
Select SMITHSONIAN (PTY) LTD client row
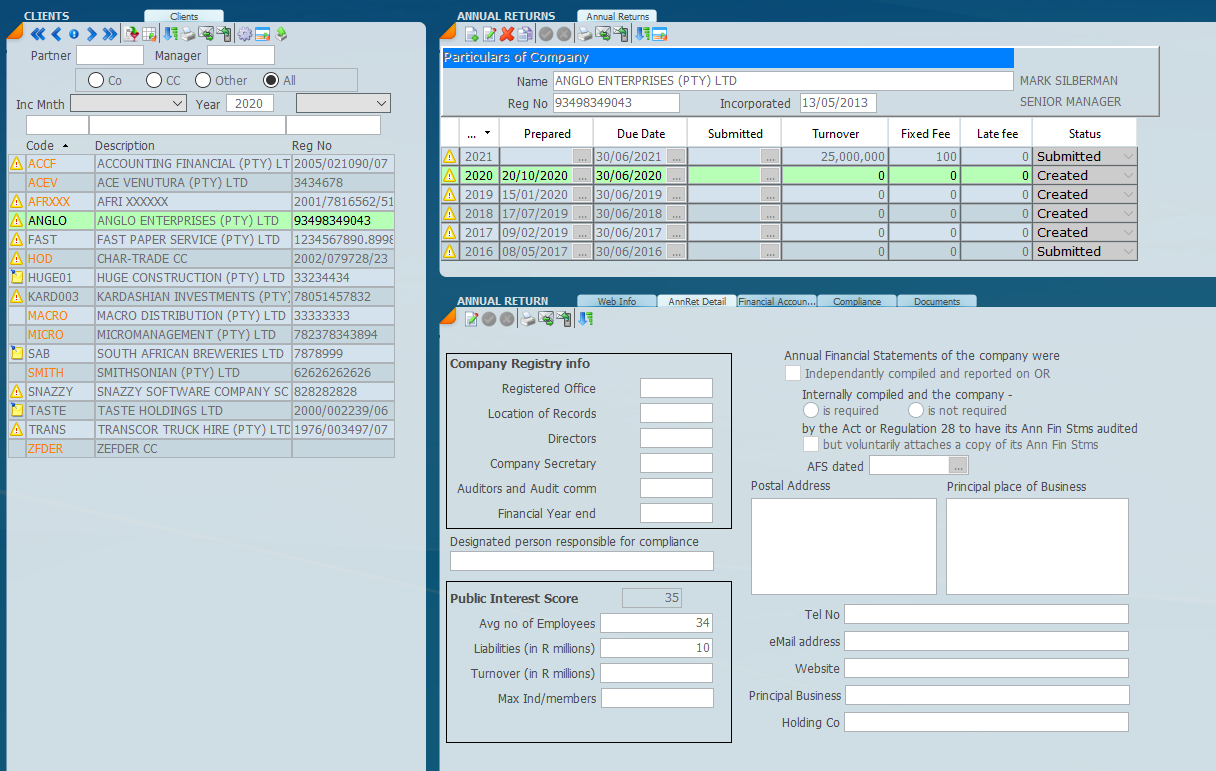tap(168, 373)
